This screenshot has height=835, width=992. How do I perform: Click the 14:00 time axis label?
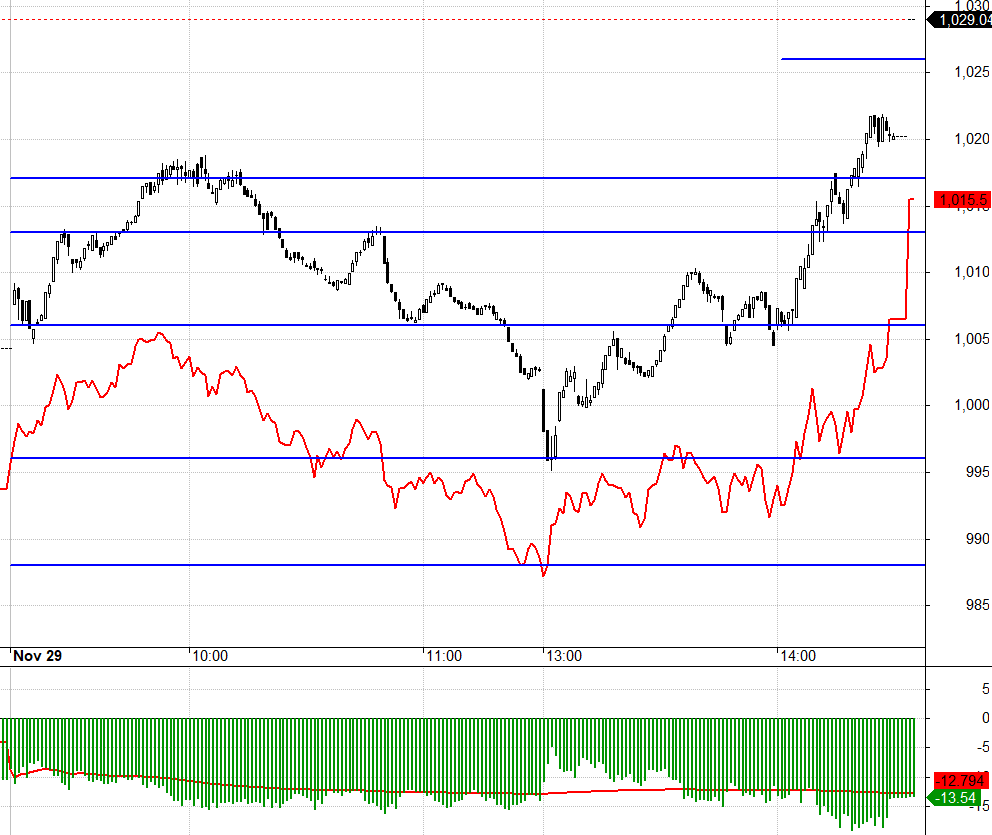tap(797, 657)
